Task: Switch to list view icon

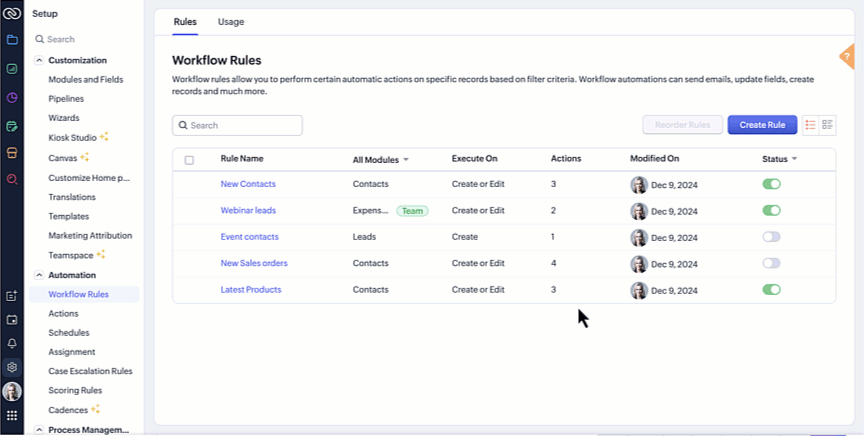Action: pos(811,125)
